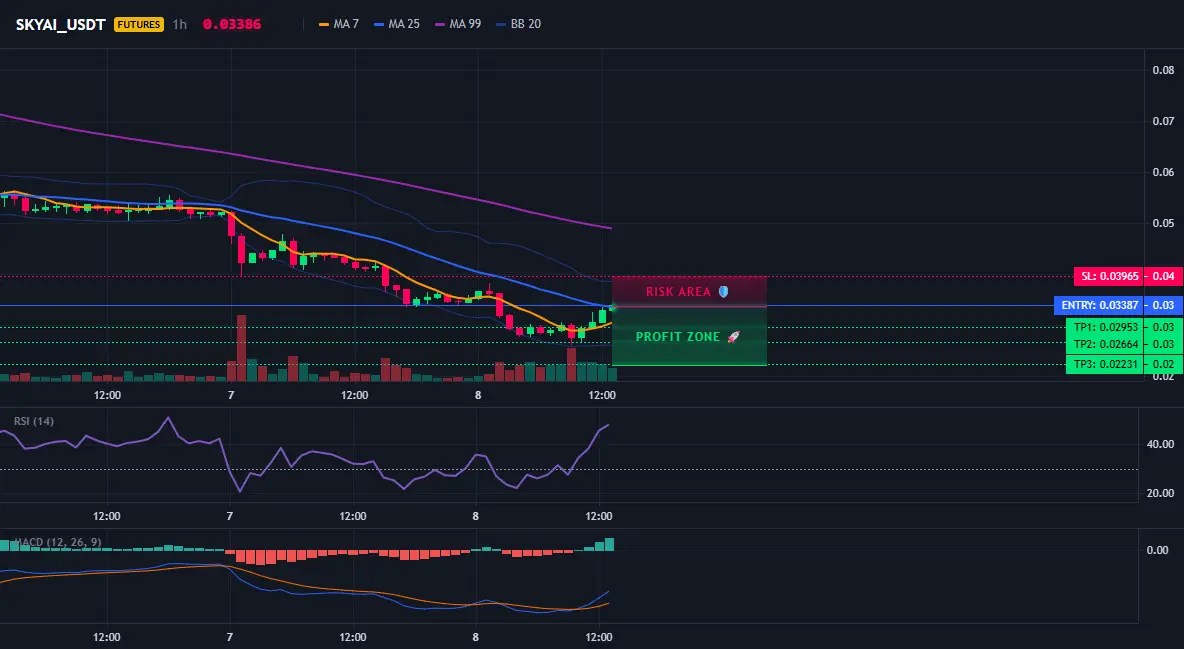Click the yellow FUTURES badge

[138, 24]
